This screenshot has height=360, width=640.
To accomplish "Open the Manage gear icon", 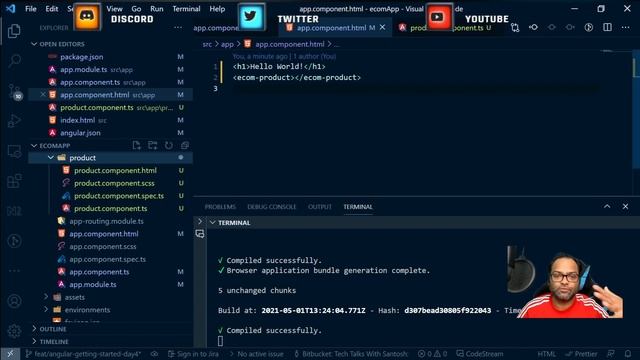I will [x=14, y=331].
